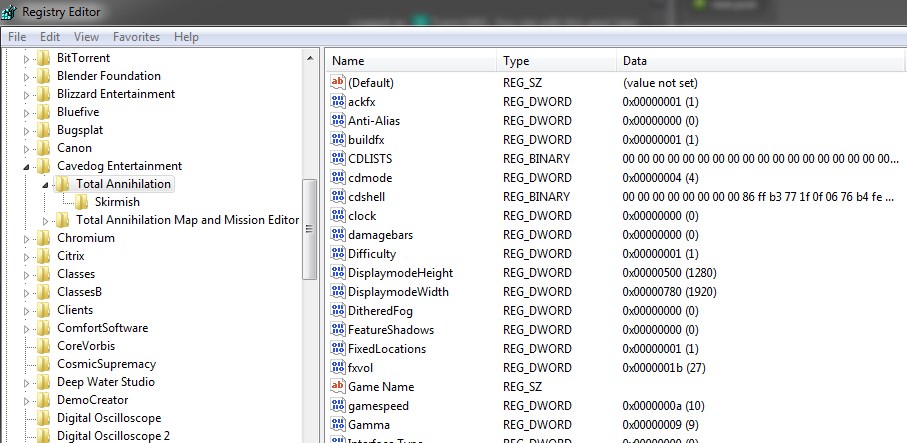
Task: Expand the BitTorrent key
Action: (26, 59)
